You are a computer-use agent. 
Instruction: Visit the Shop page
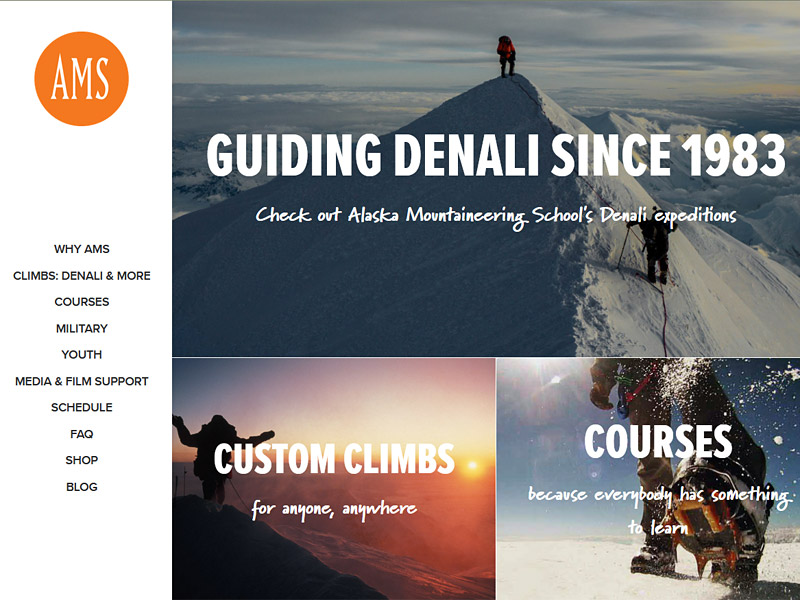(x=82, y=460)
